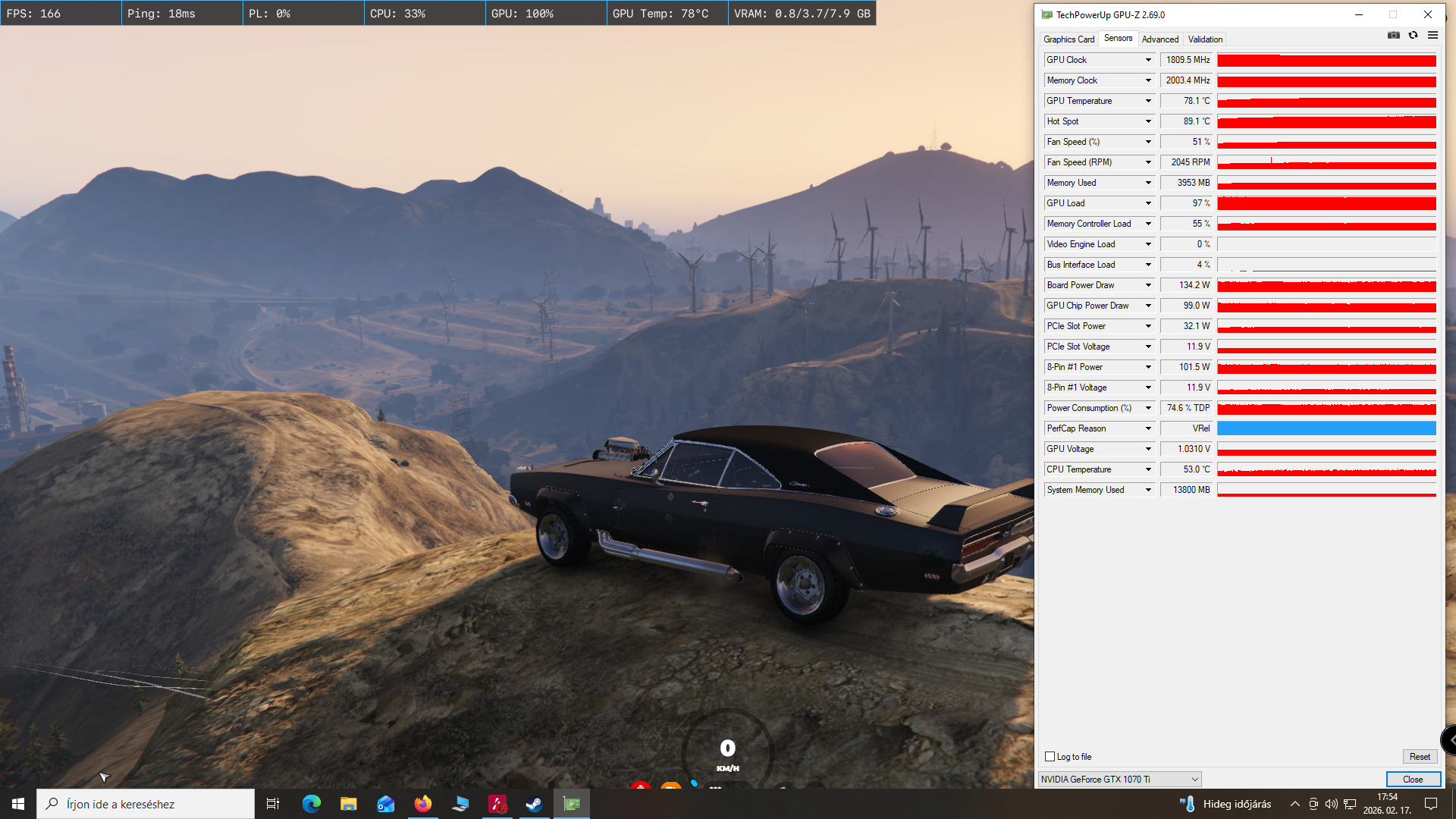Image resolution: width=1456 pixels, height=819 pixels.
Task: Expand the GPU Clock sensor dropdown
Action: [1148, 60]
